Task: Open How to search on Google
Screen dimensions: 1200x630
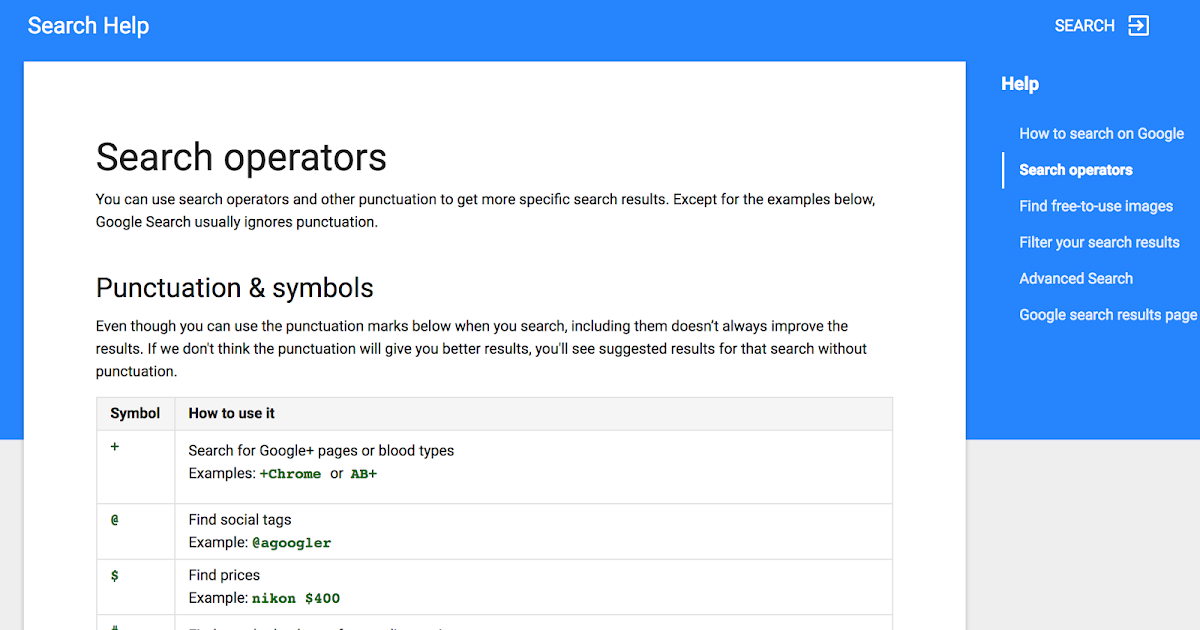Action: (x=1101, y=133)
